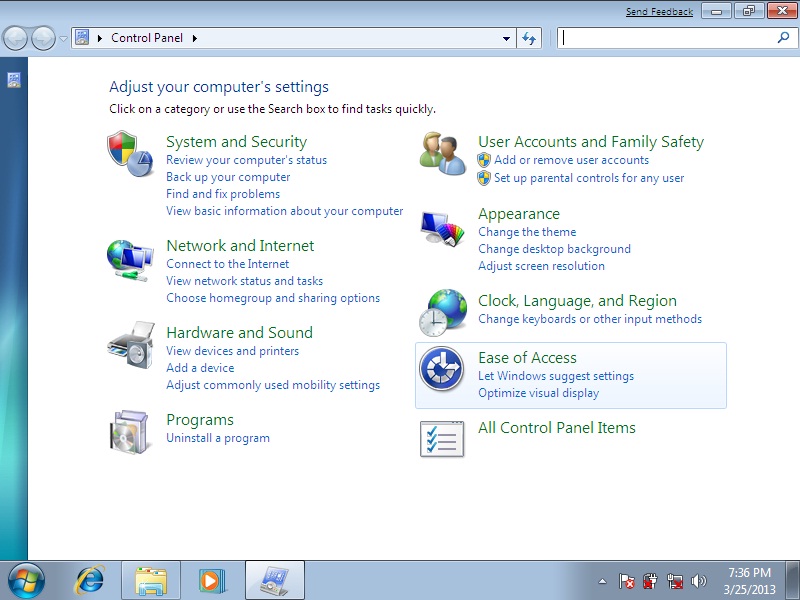The height and width of the screenshot is (600, 800).
Task: Open the Network and Internet category
Action: [x=240, y=245]
